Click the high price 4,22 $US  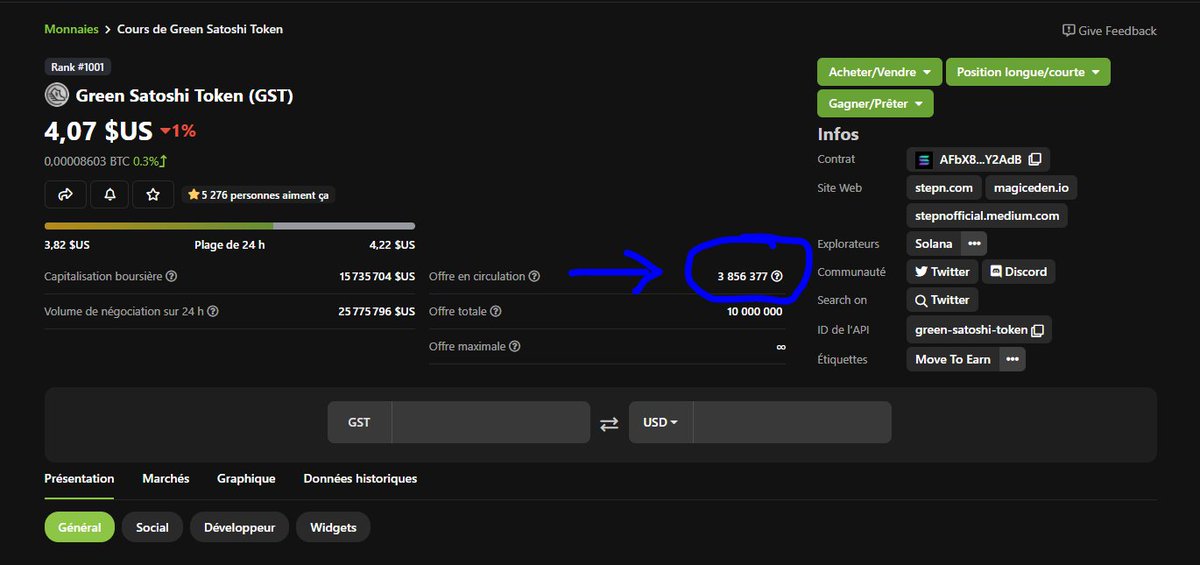pos(392,245)
